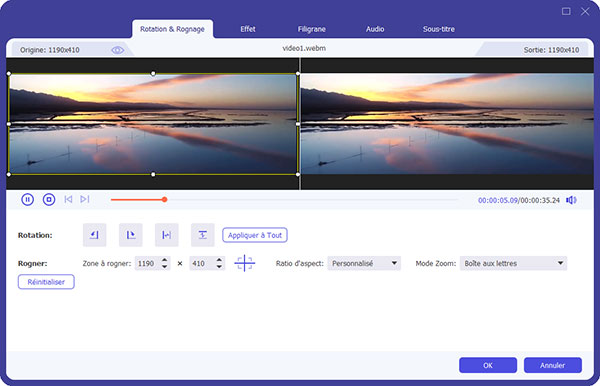The image size is (600, 386).
Task: Click the top-middle crop handle
Action: click(x=153, y=73)
